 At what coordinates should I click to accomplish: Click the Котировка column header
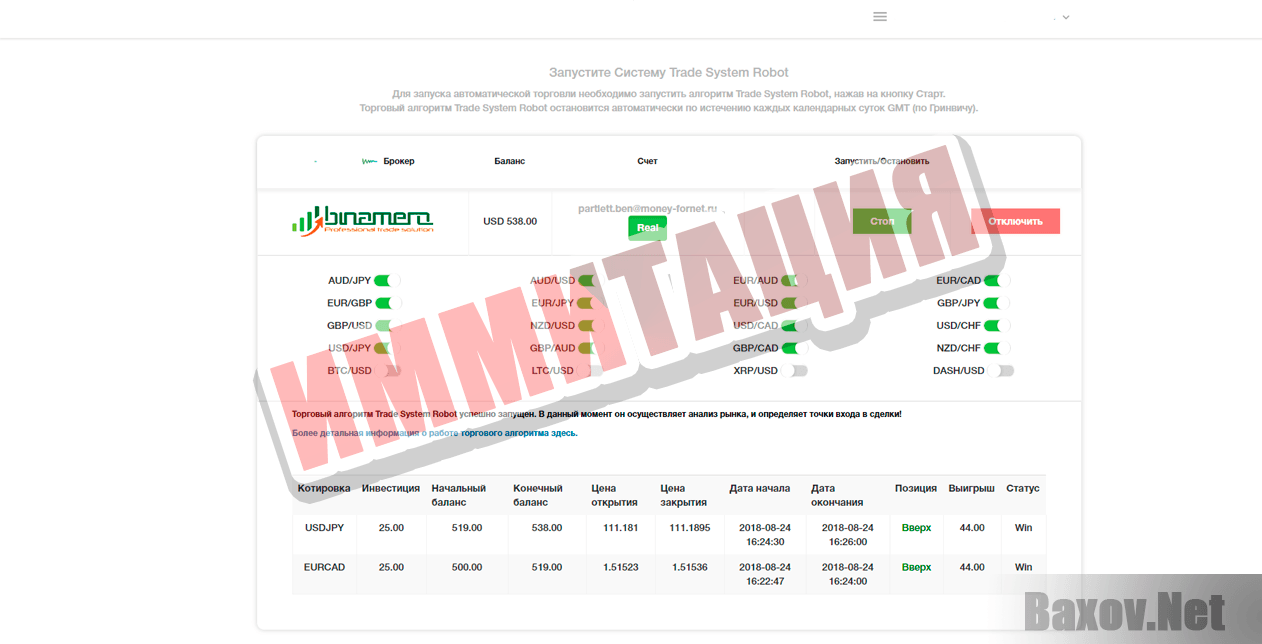coord(324,488)
